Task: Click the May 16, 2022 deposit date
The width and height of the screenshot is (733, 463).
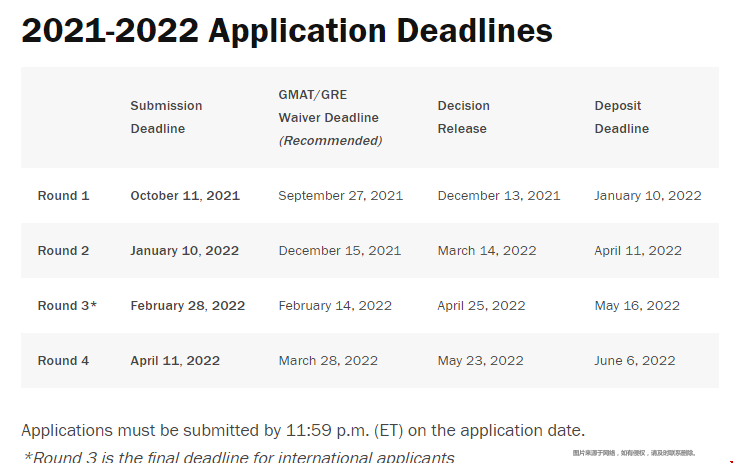Action: [x=637, y=306]
